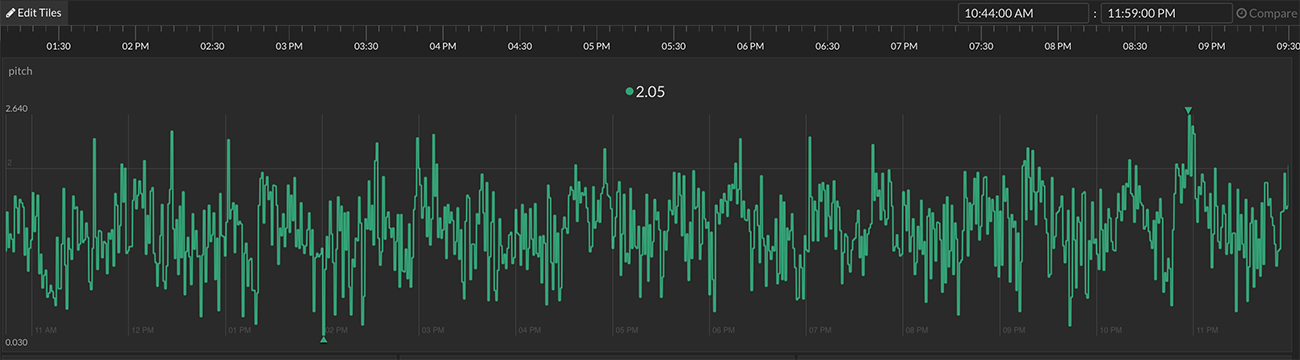Viewport: 1300px width, 360px height.
Task: Click the 02 PM mark on the top timeline
Action: 135,46
